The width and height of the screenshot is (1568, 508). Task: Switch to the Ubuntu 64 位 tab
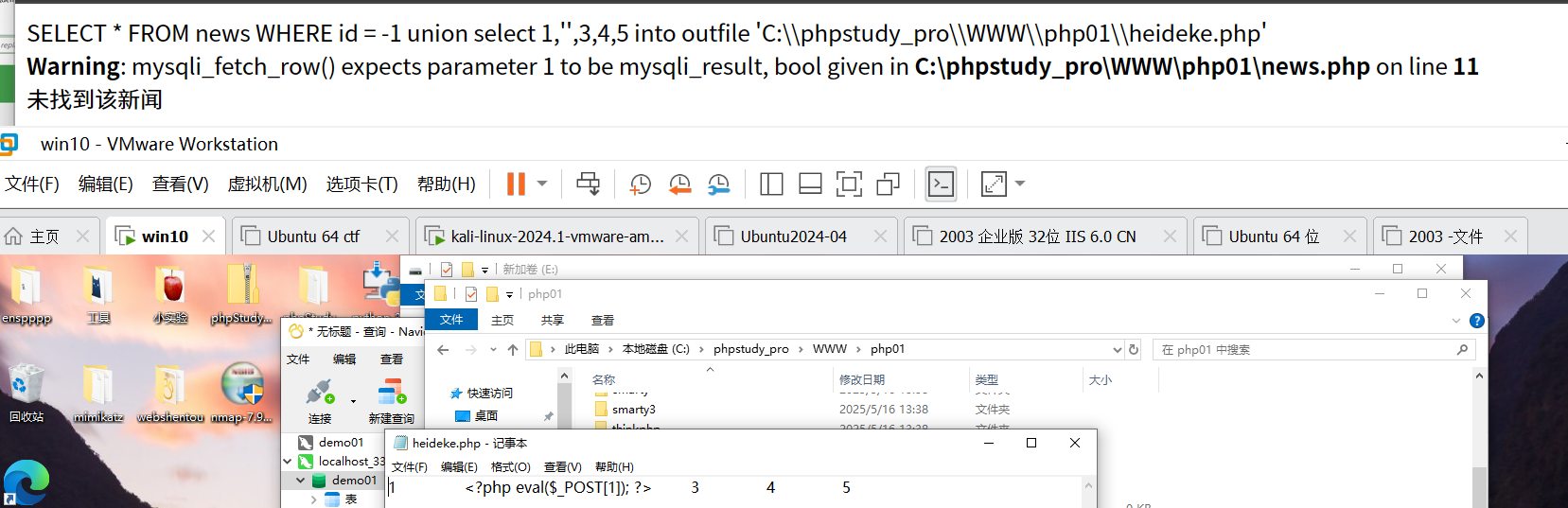(1274, 236)
